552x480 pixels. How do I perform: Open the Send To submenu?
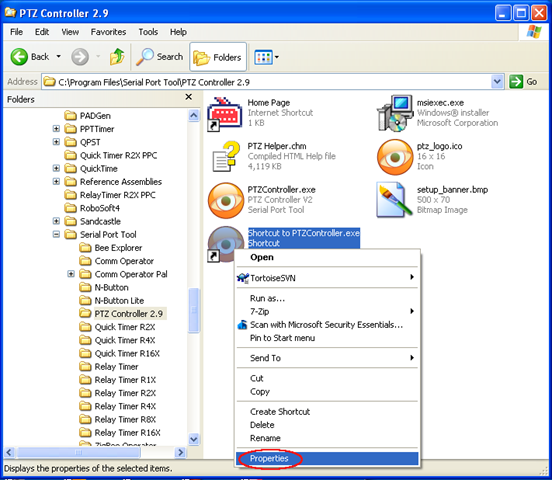(x=327, y=358)
